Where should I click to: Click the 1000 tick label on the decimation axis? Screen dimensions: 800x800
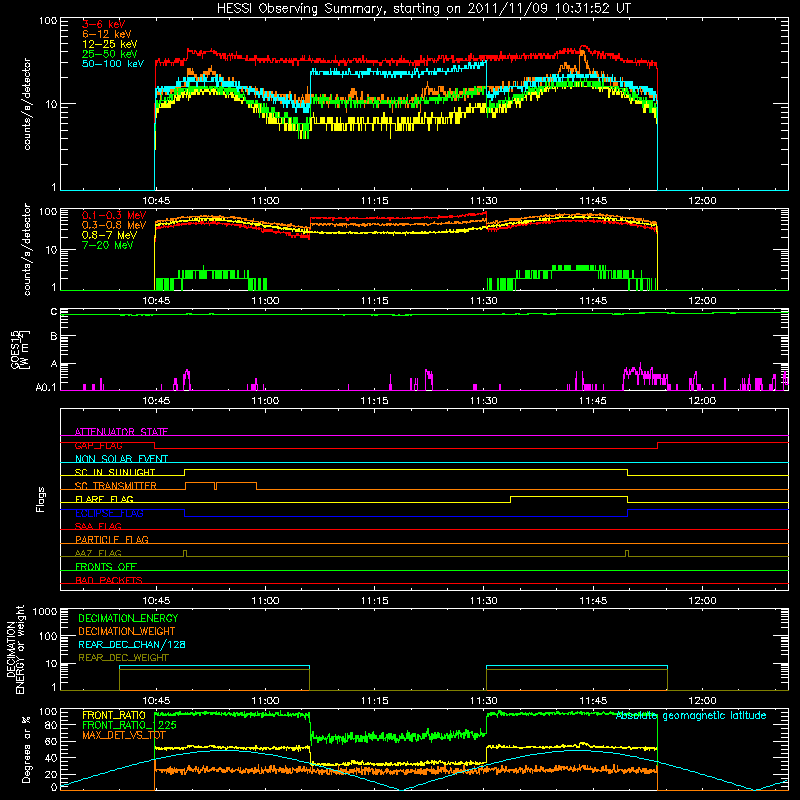click(45, 612)
